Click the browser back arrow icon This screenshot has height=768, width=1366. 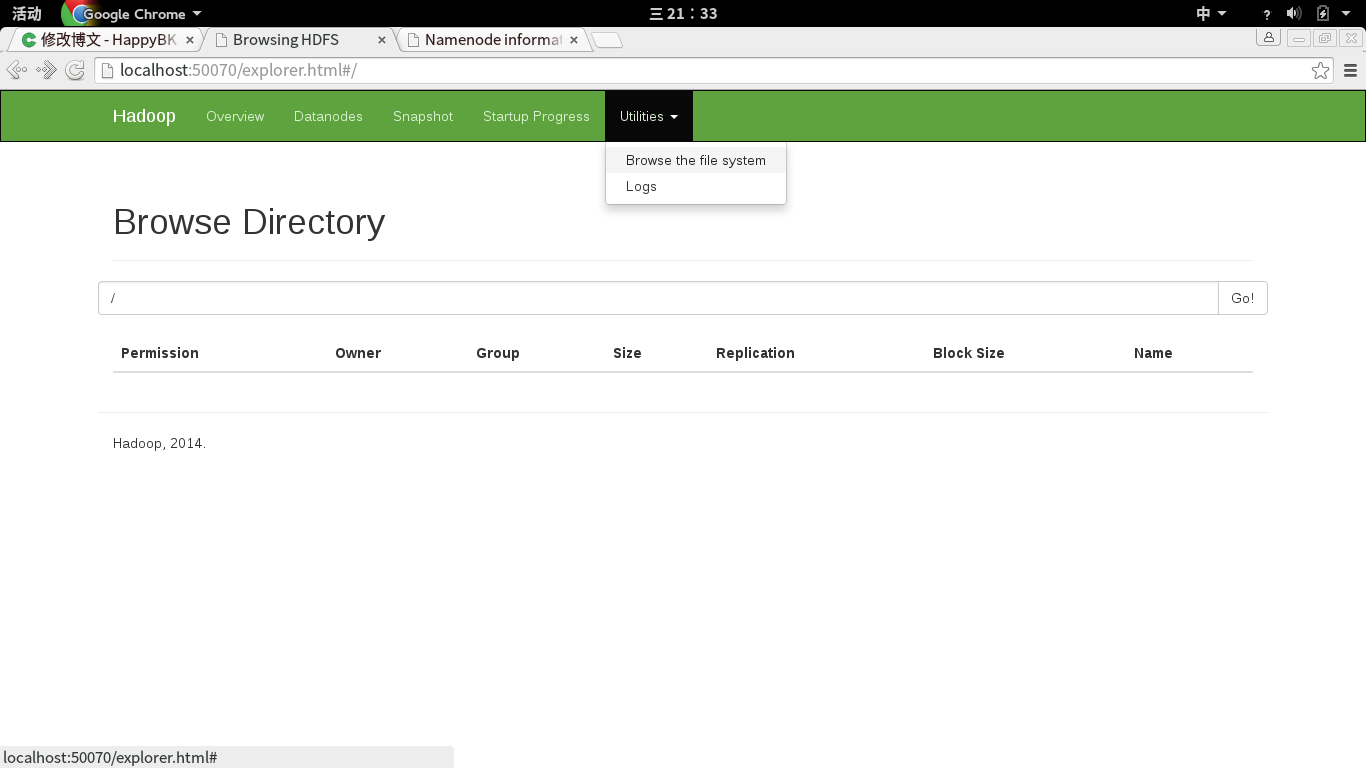(x=16, y=70)
